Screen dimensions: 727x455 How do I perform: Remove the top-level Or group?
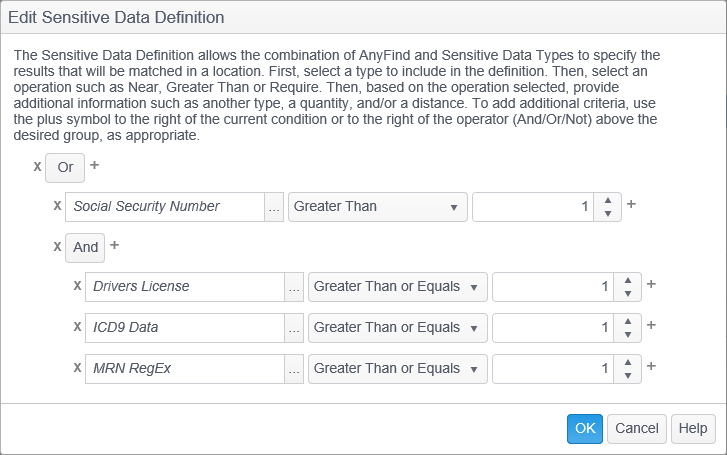click(x=37, y=166)
